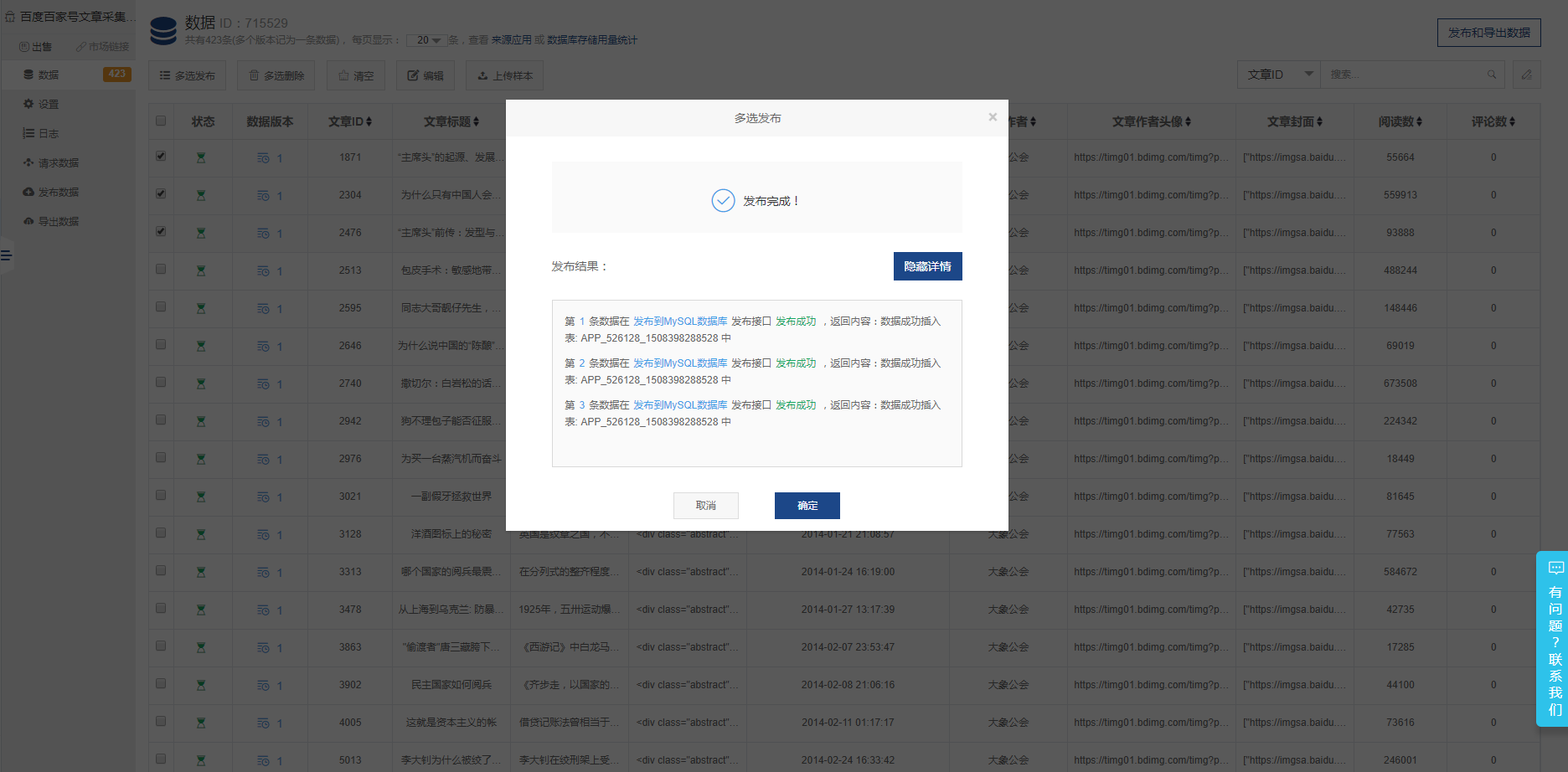The image size is (1568, 772).
Task: Click the status hourglass icon for article 3902
Action: point(201,685)
